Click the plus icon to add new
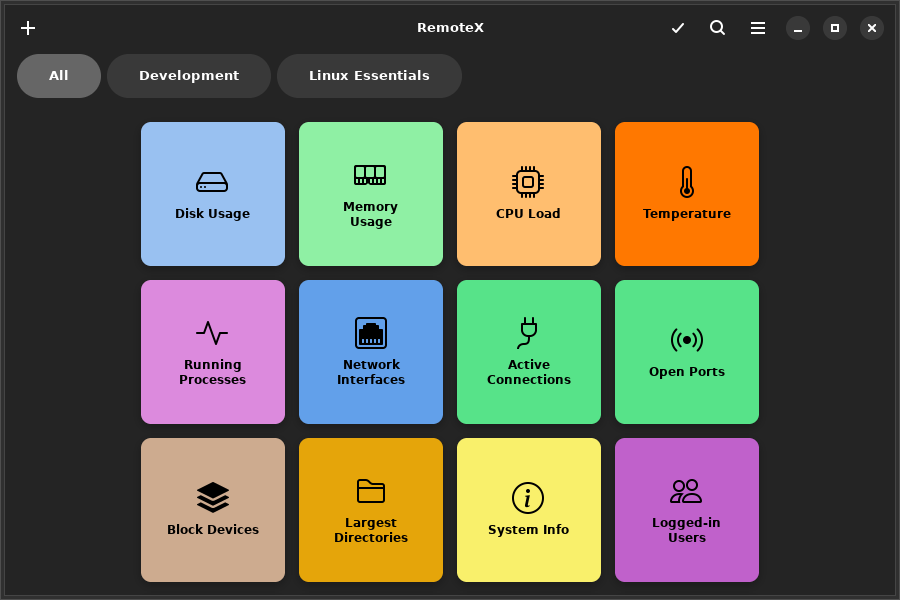900x600 pixels. (x=28, y=28)
